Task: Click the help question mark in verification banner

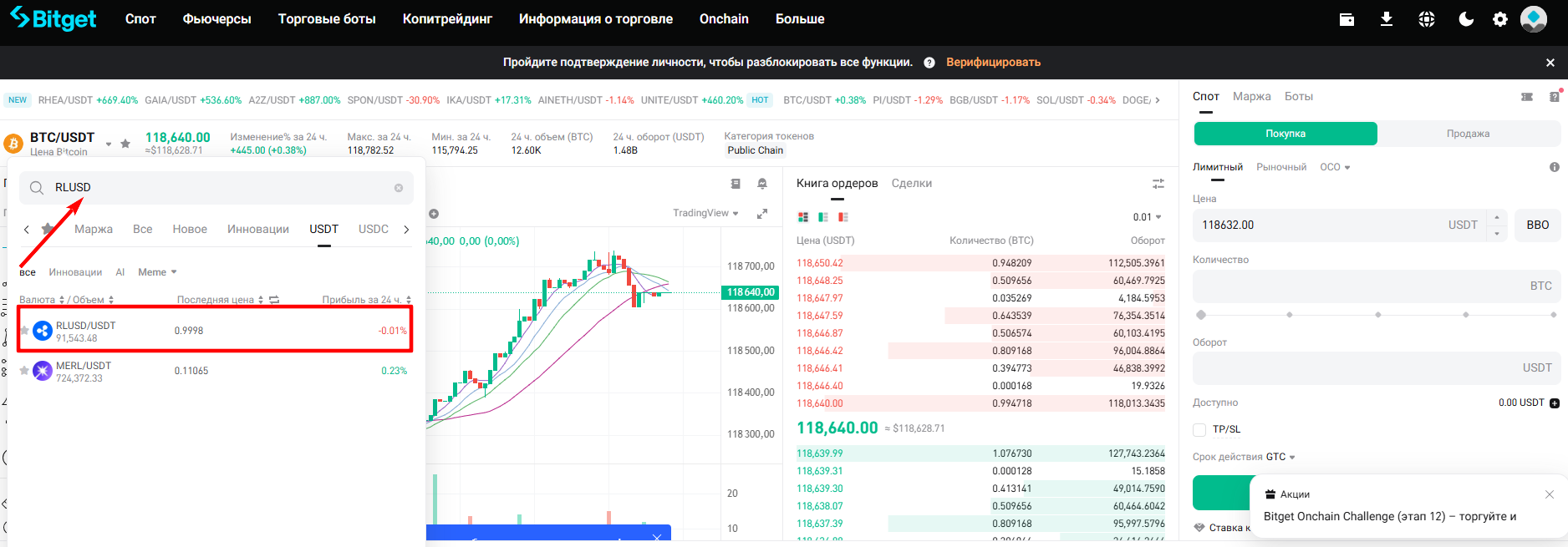Action: [x=929, y=63]
